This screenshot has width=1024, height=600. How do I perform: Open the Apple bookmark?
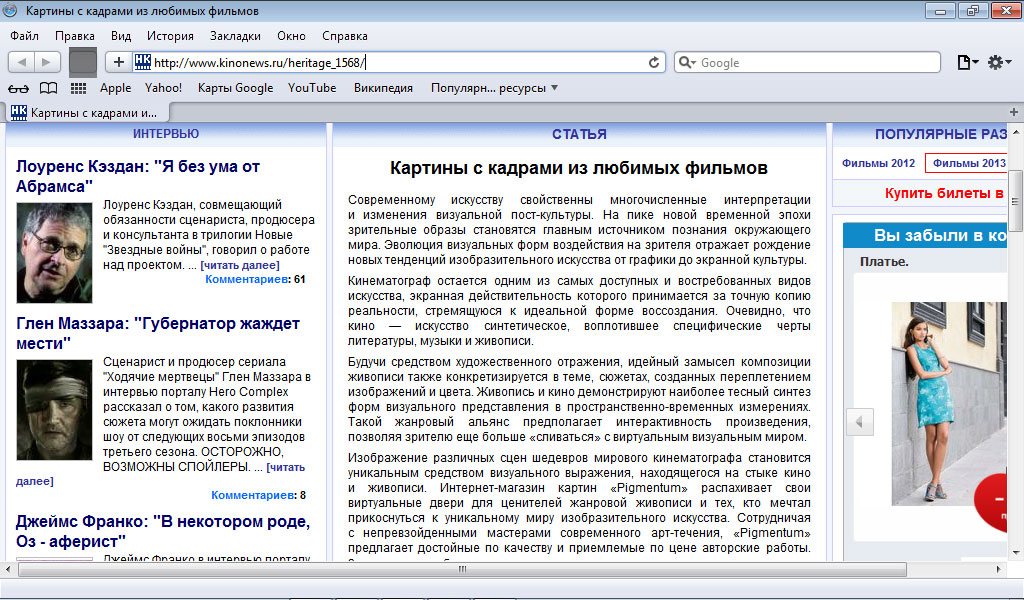116,88
